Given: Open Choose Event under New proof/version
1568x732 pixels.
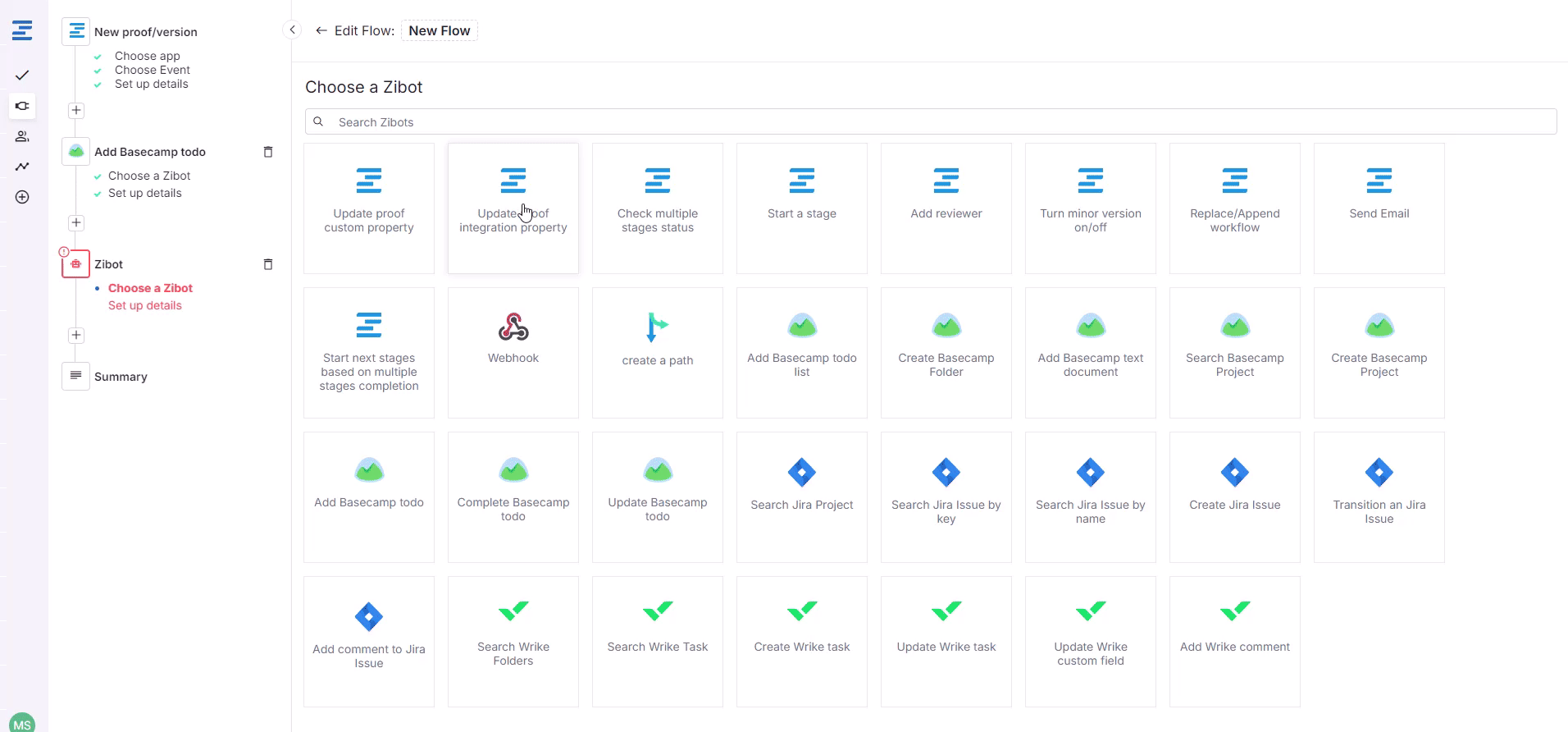Looking at the screenshot, I should pyautogui.click(x=152, y=70).
